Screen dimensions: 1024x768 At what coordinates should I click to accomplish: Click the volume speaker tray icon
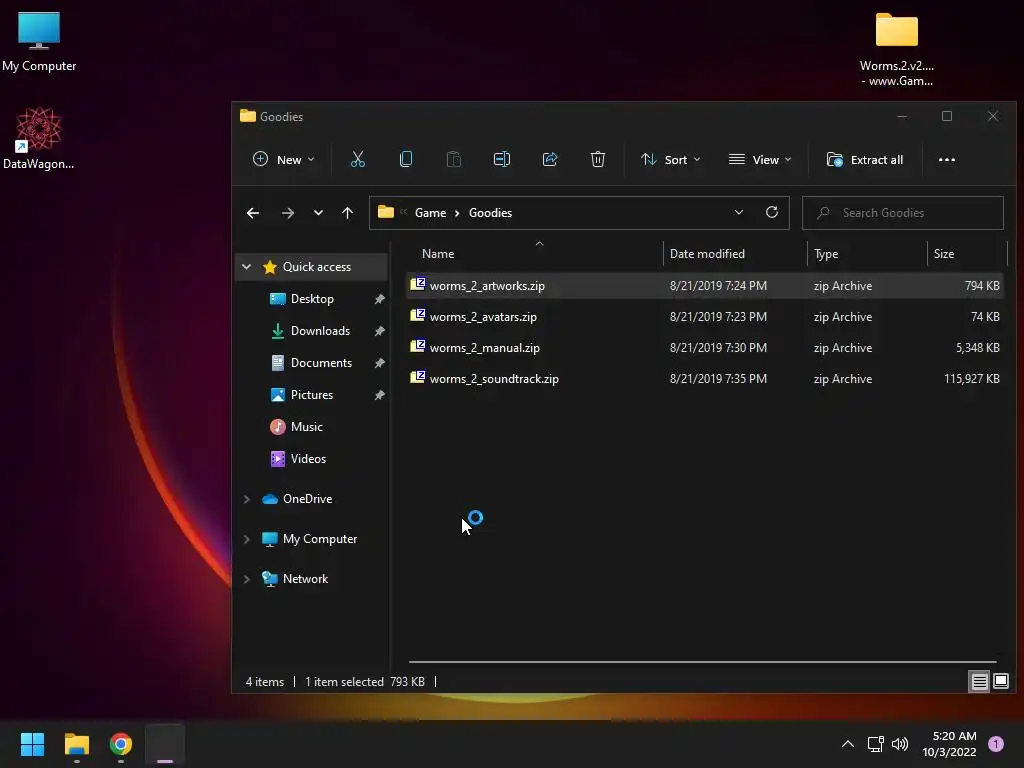pyautogui.click(x=900, y=744)
